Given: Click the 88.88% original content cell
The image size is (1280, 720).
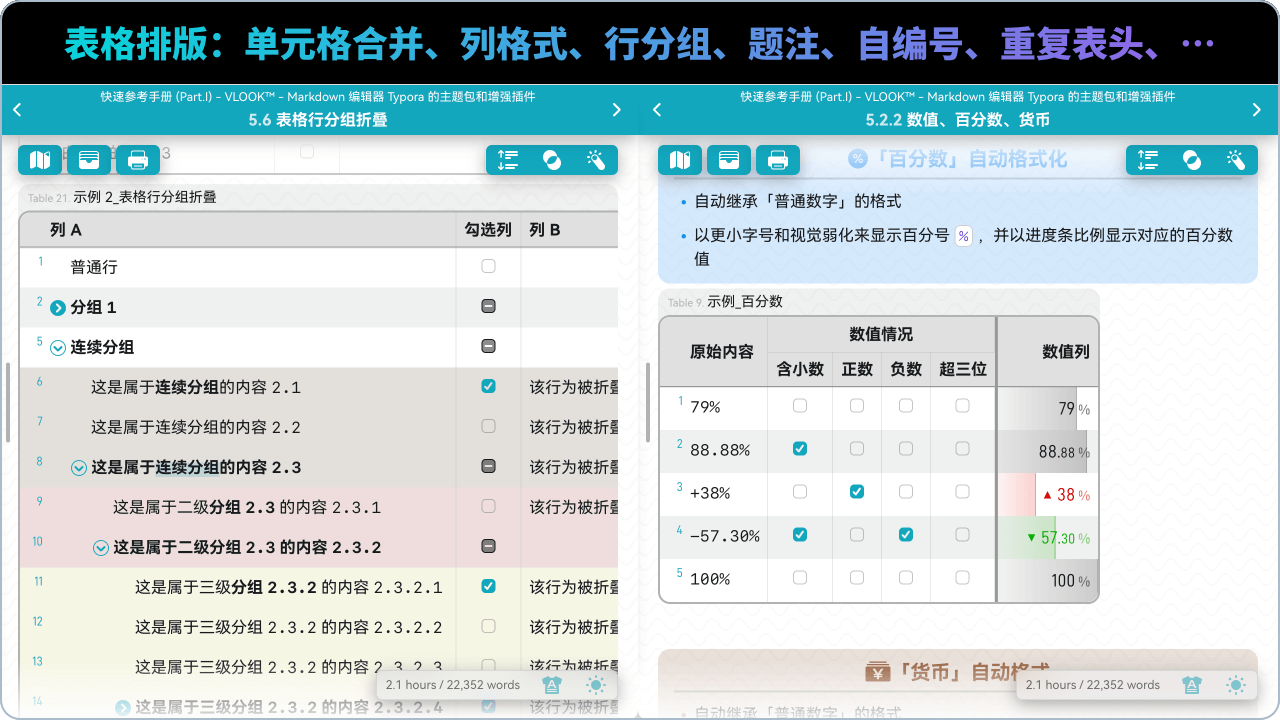Looking at the screenshot, I should click(x=714, y=451).
